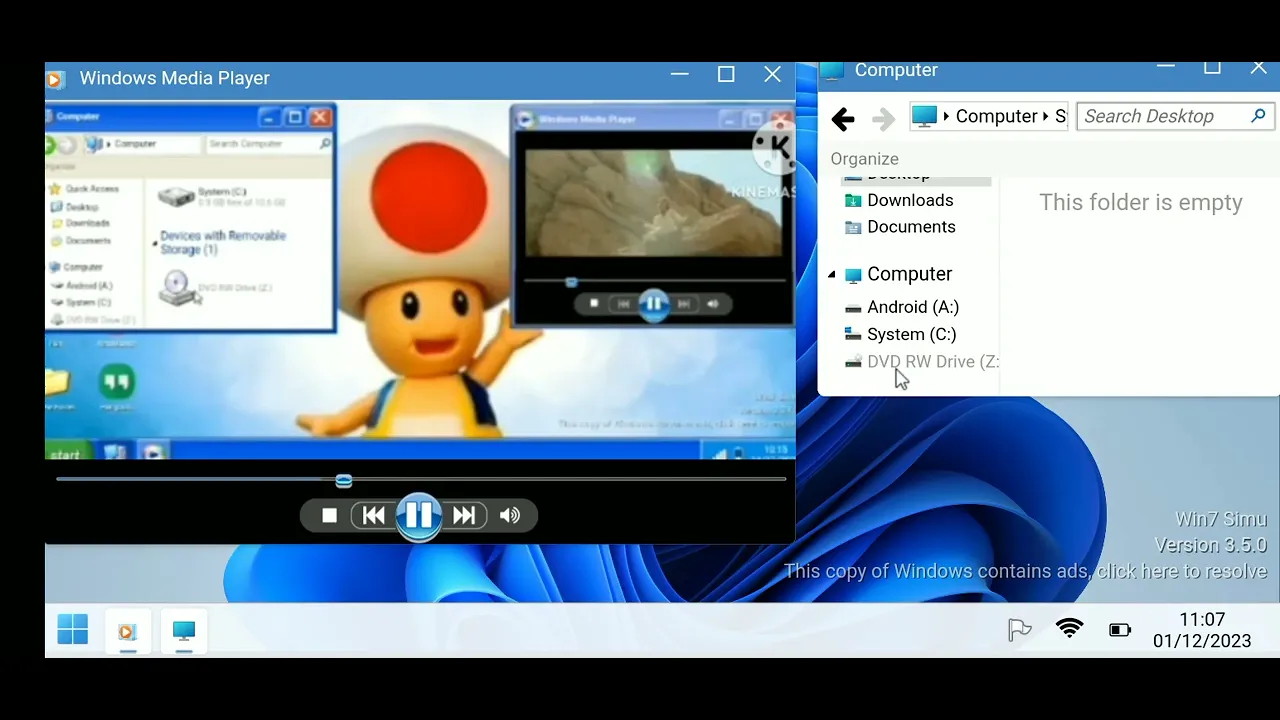Screen dimensions: 1280x720
Task: Skip to next track in Media Player
Action: click(464, 515)
